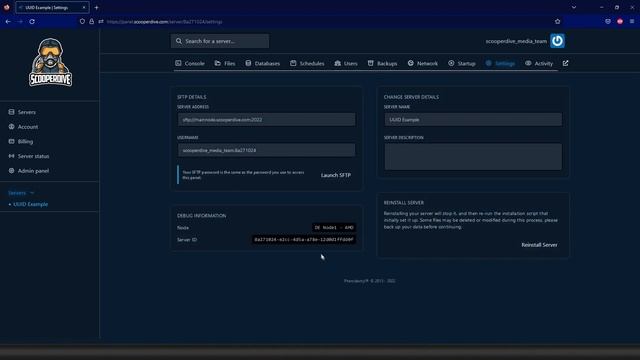Open Server status in the sidebar
The image size is (640, 360).
(29, 156)
